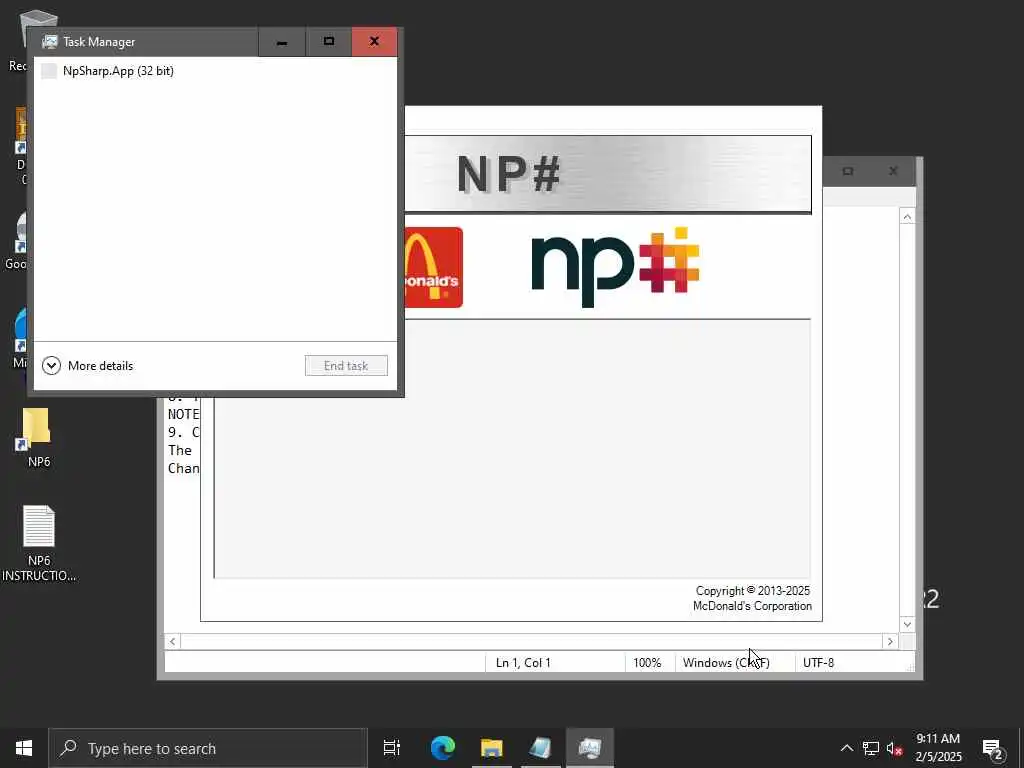Open the notification center icon
This screenshot has height=768, width=1024.
pos(993,748)
